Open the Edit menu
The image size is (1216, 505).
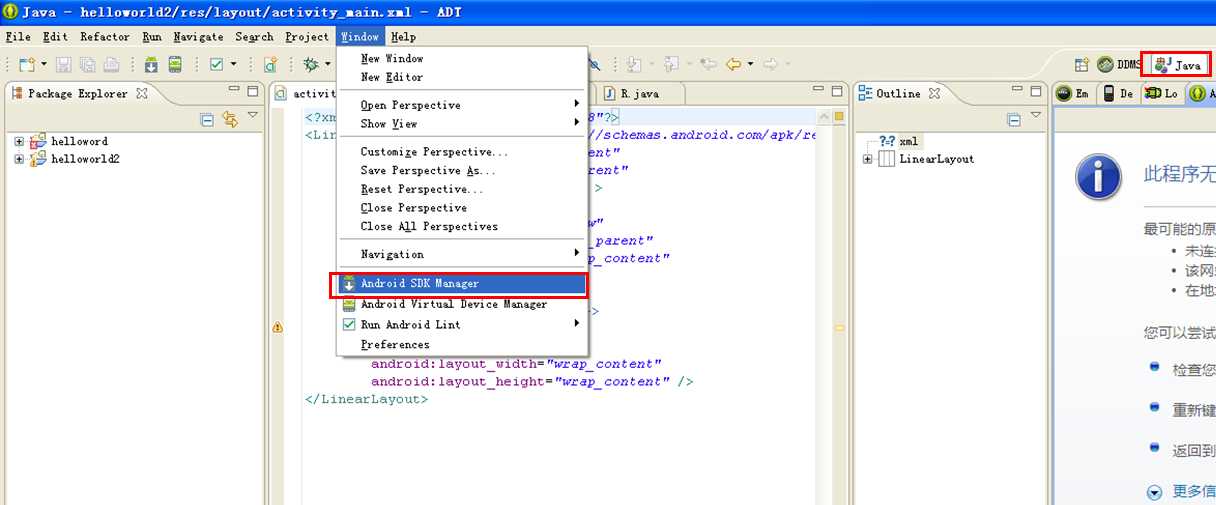(x=55, y=37)
